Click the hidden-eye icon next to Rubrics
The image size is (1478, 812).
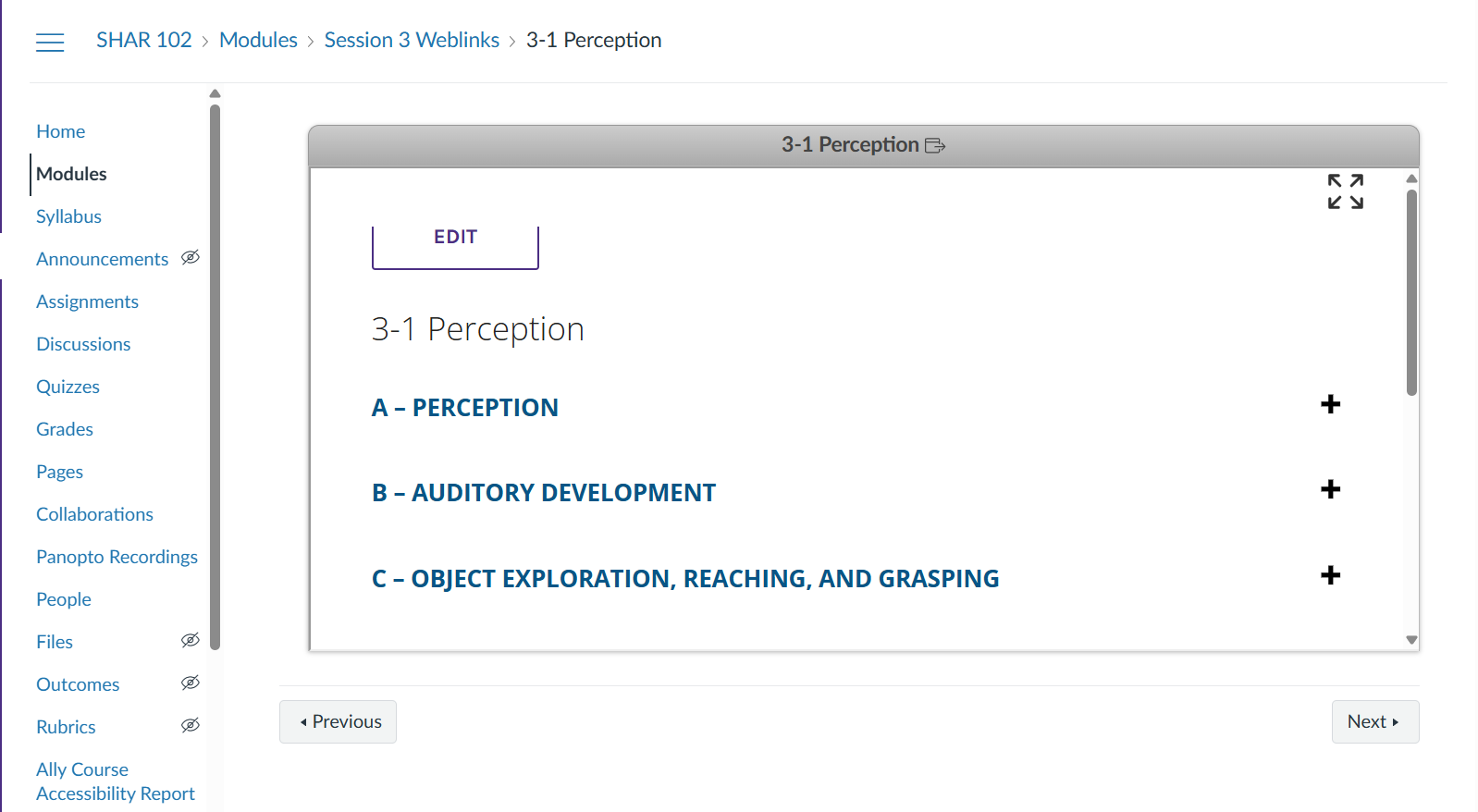(191, 726)
